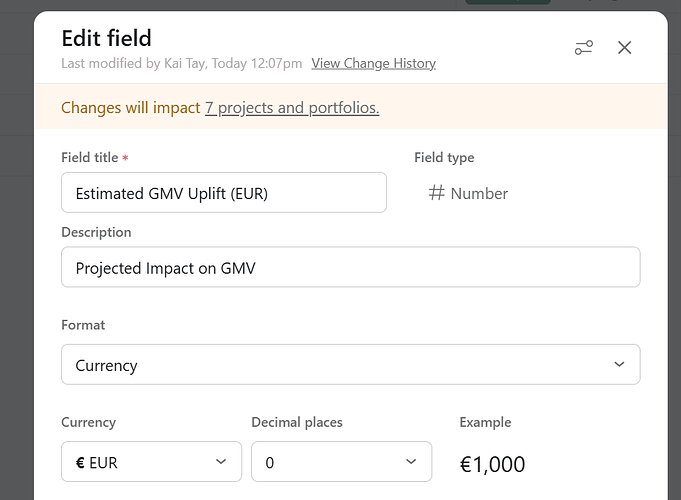Screen dimensions: 681x500
Task: Click the Field type label
Action: click(x=444, y=157)
